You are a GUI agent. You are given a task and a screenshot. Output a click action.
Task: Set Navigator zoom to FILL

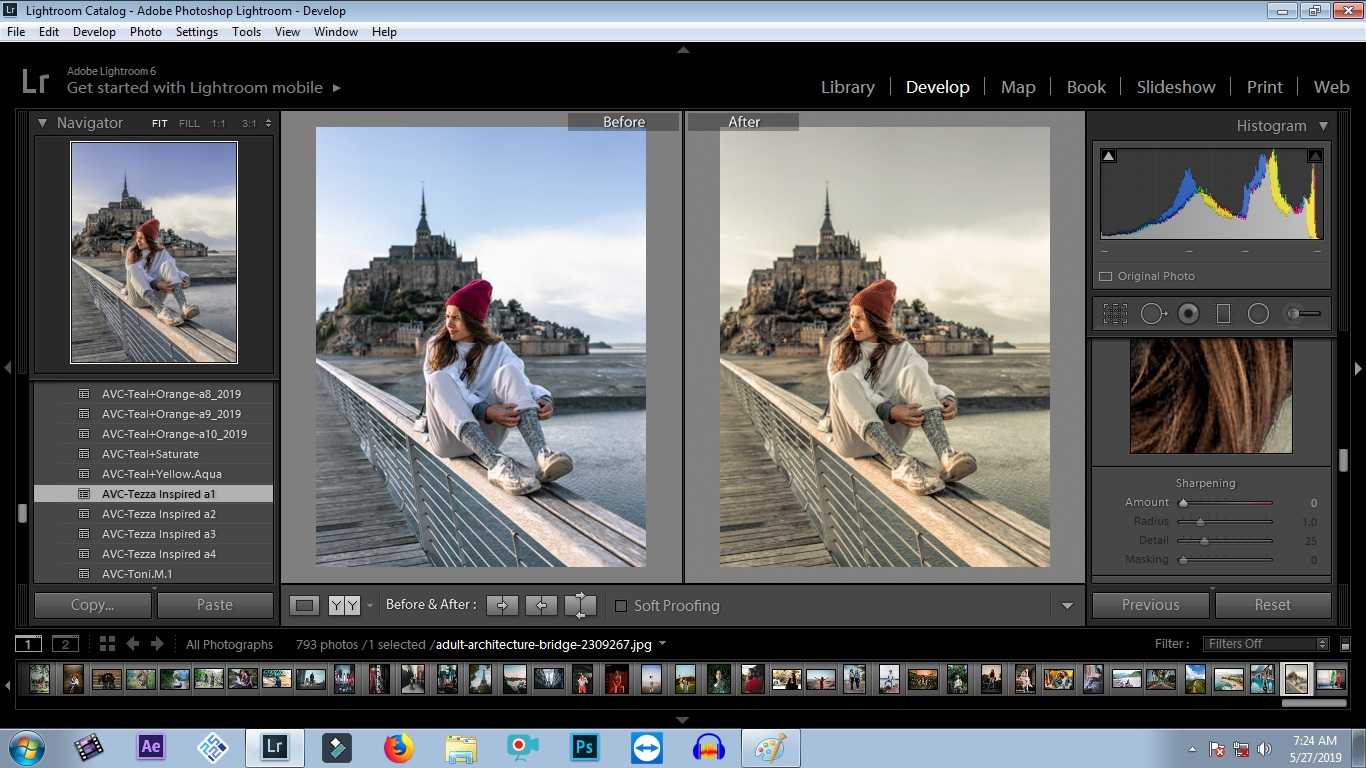coord(189,124)
